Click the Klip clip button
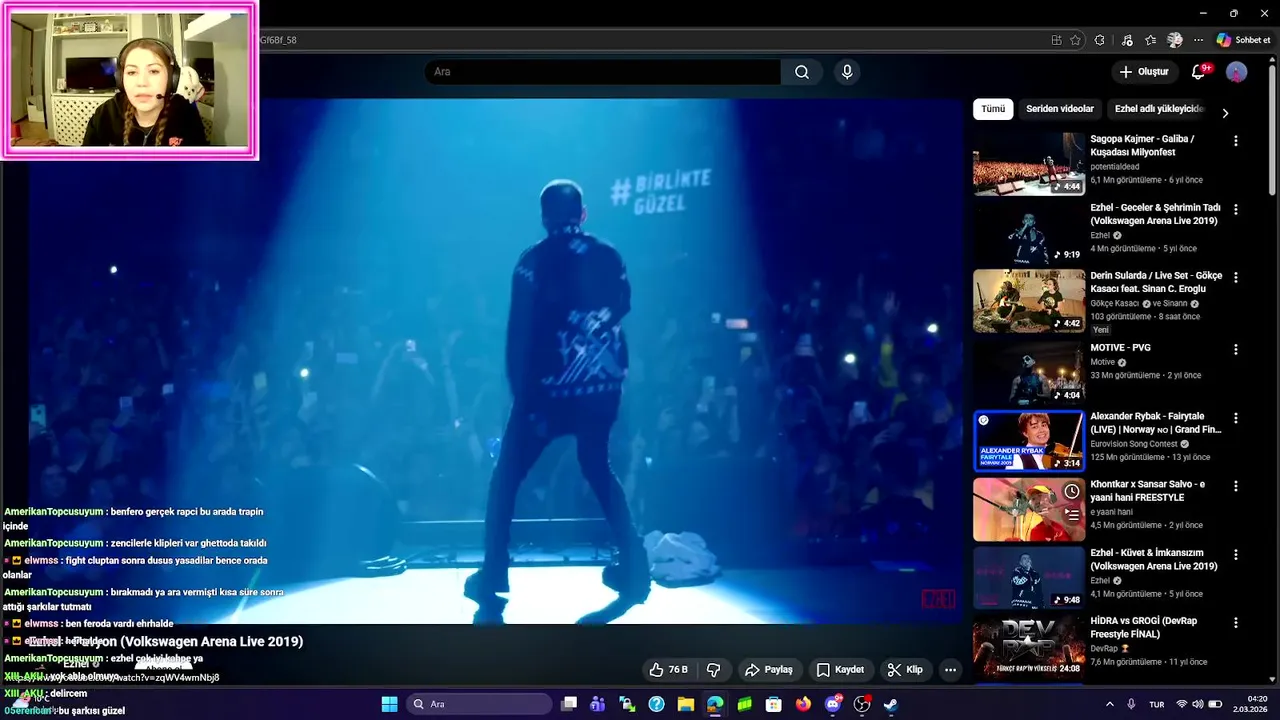The height and width of the screenshot is (720, 1280). click(905, 669)
